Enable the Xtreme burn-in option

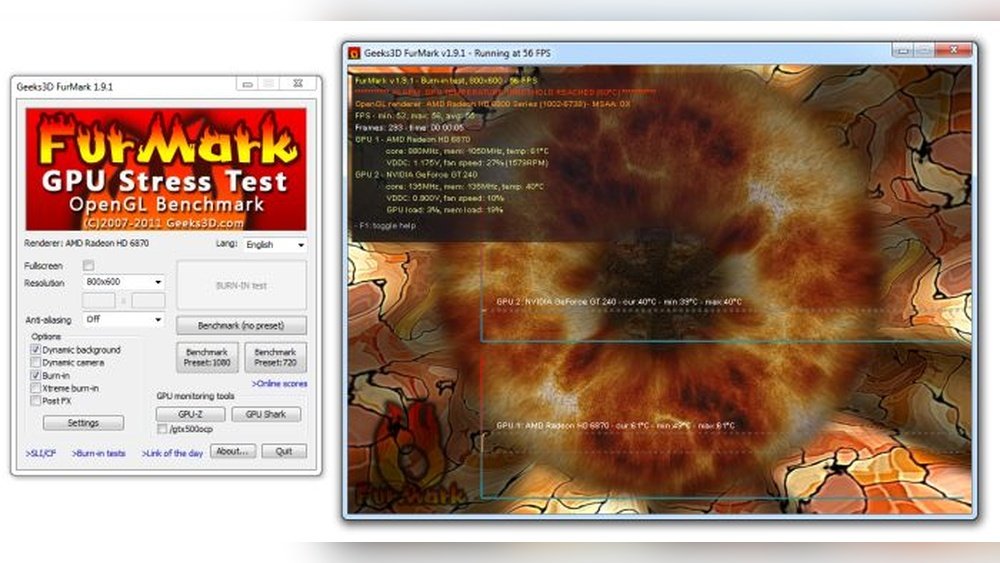click(x=36, y=387)
